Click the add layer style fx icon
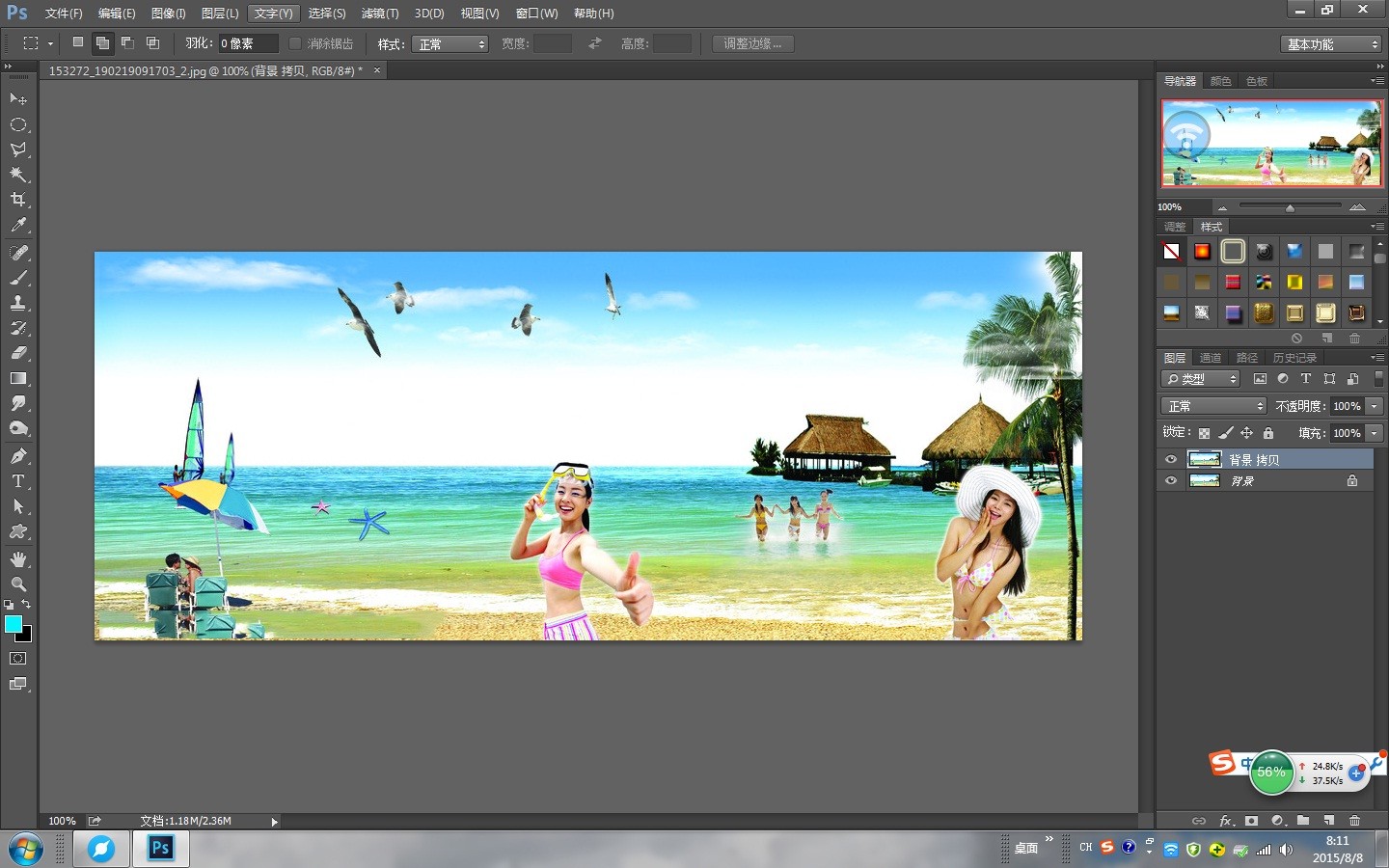This screenshot has width=1389, height=868. click(1226, 821)
